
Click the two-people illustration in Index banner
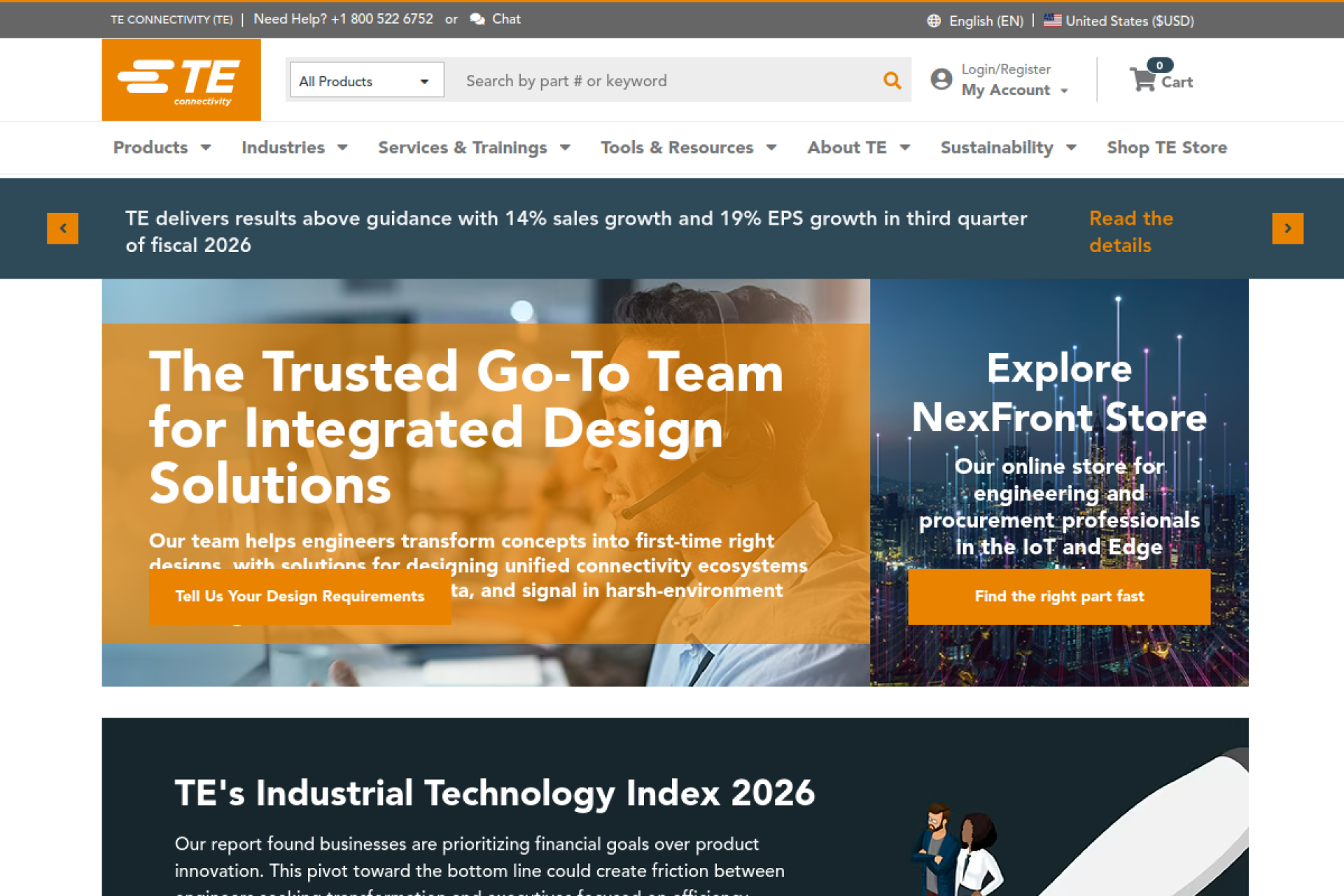(958, 848)
